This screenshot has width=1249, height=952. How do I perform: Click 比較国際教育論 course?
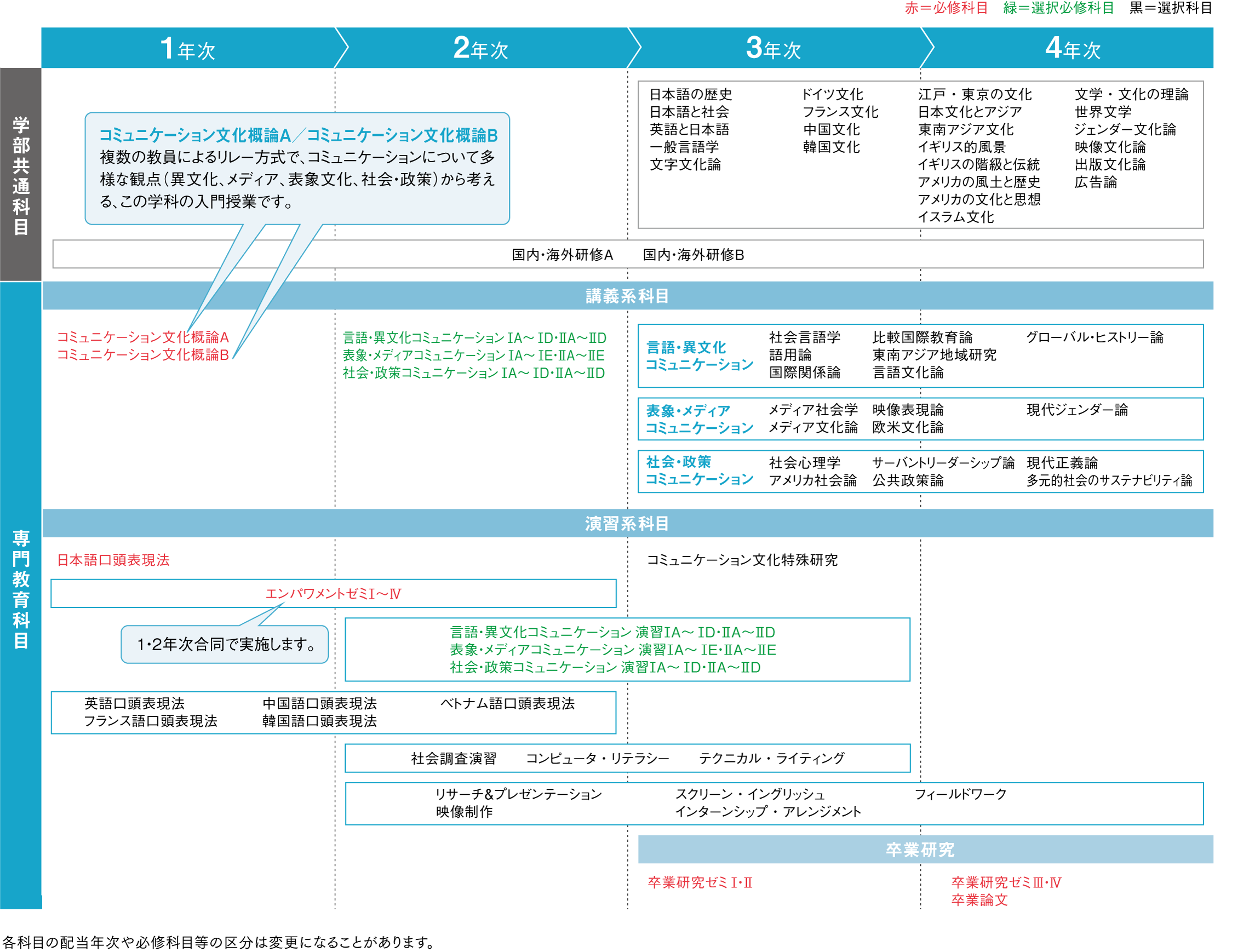(x=922, y=338)
